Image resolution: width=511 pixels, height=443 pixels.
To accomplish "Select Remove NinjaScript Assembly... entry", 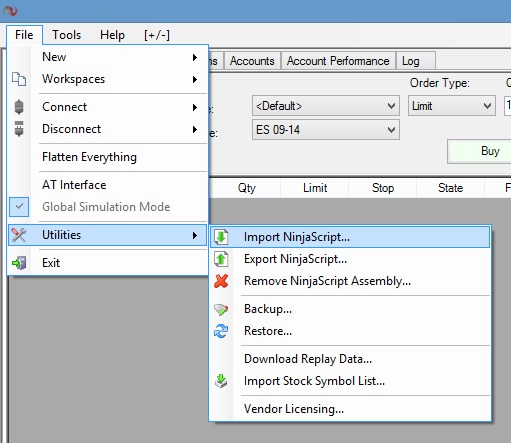I will [350, 281].
